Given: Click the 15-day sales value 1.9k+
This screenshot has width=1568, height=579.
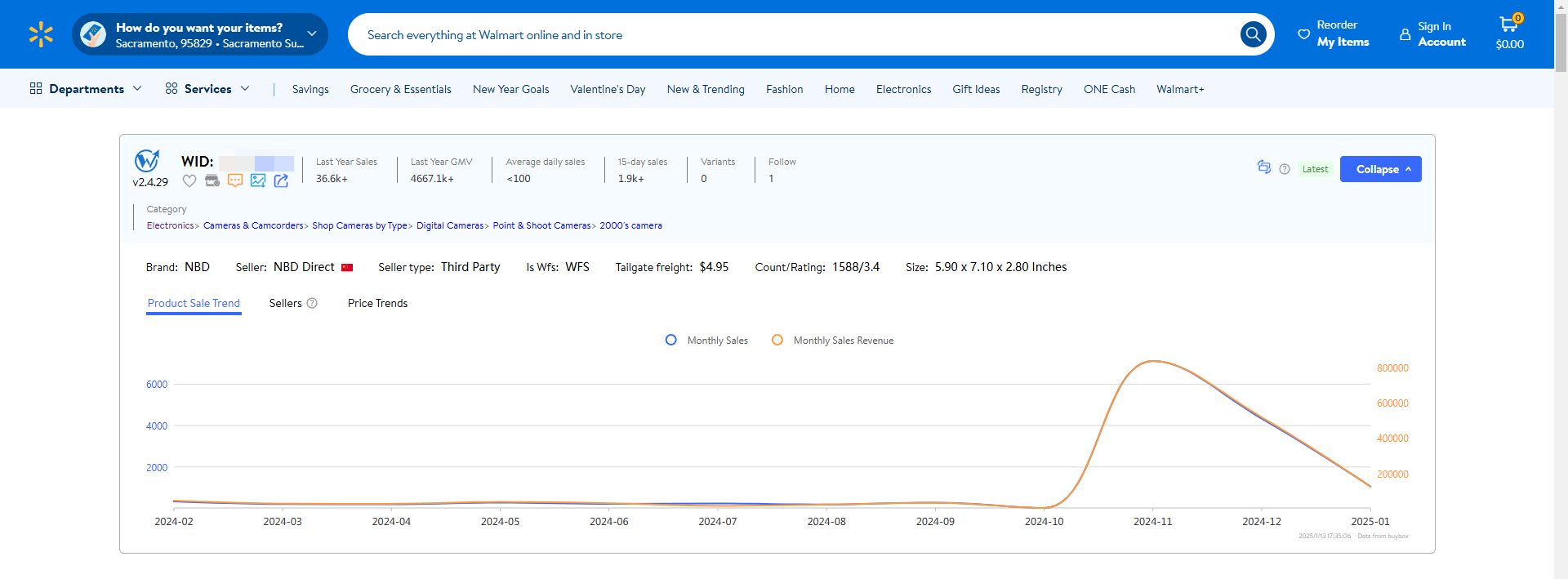Looking at the screenshot, I should [x=630, y=179].
